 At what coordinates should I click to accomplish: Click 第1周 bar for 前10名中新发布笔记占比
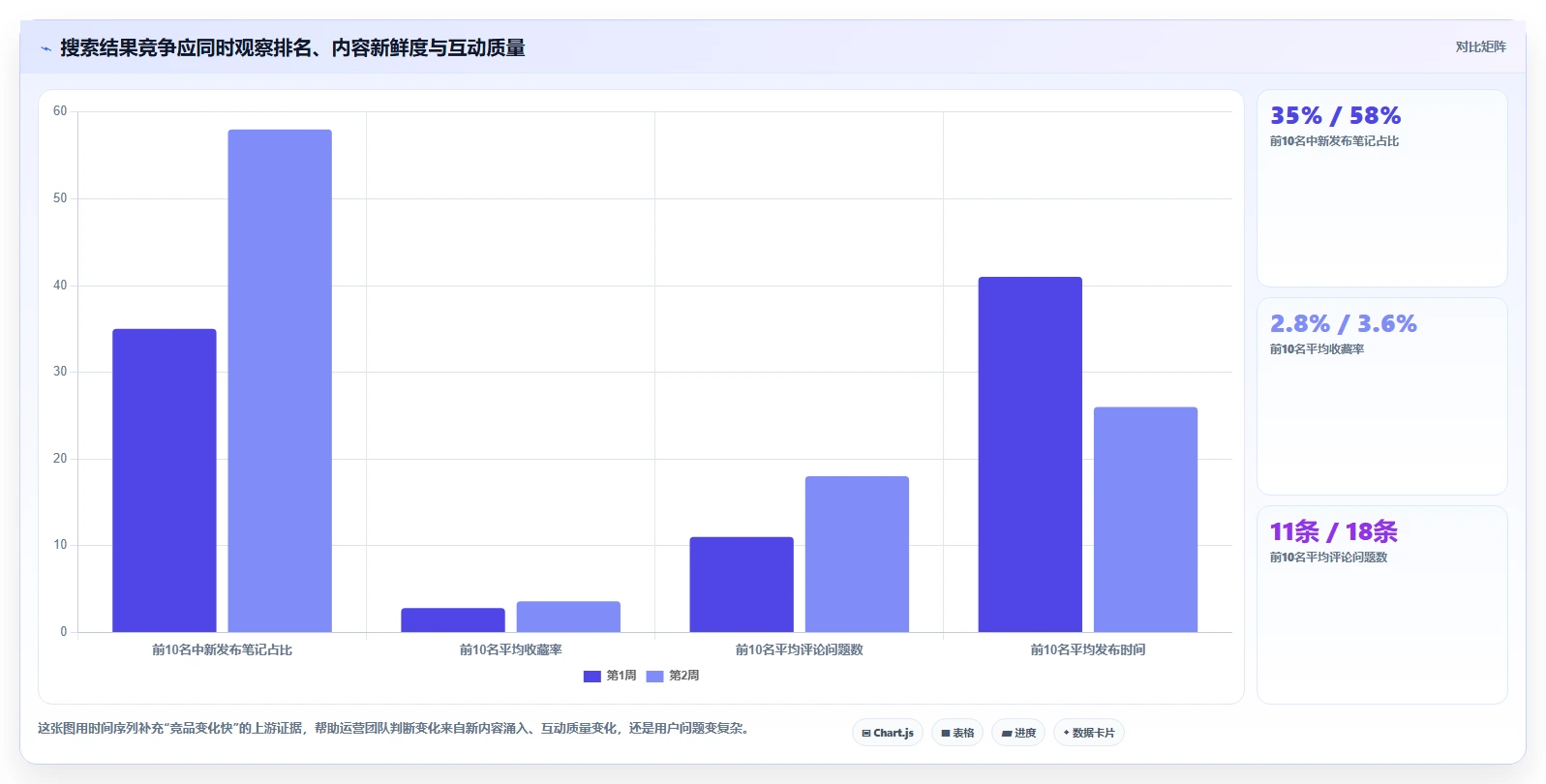[165, 480]
